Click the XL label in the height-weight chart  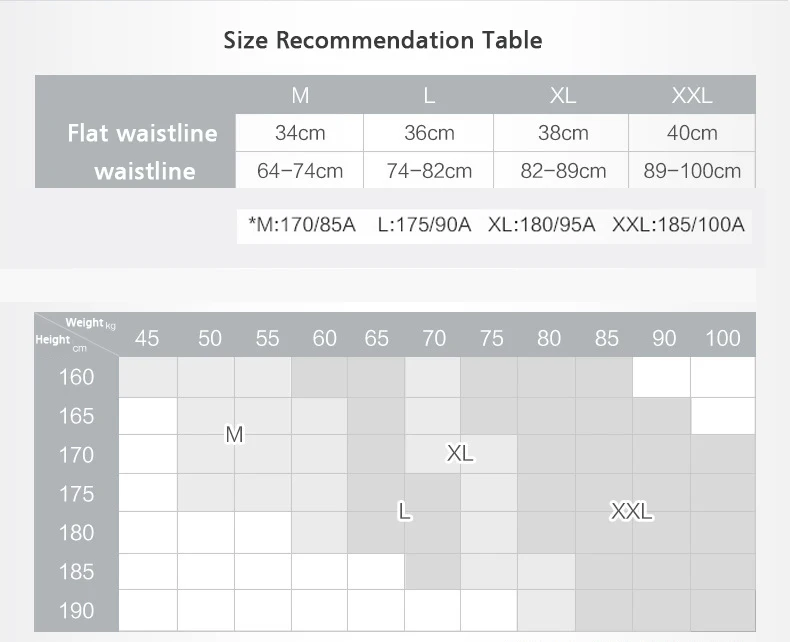[x=460, y=453]
